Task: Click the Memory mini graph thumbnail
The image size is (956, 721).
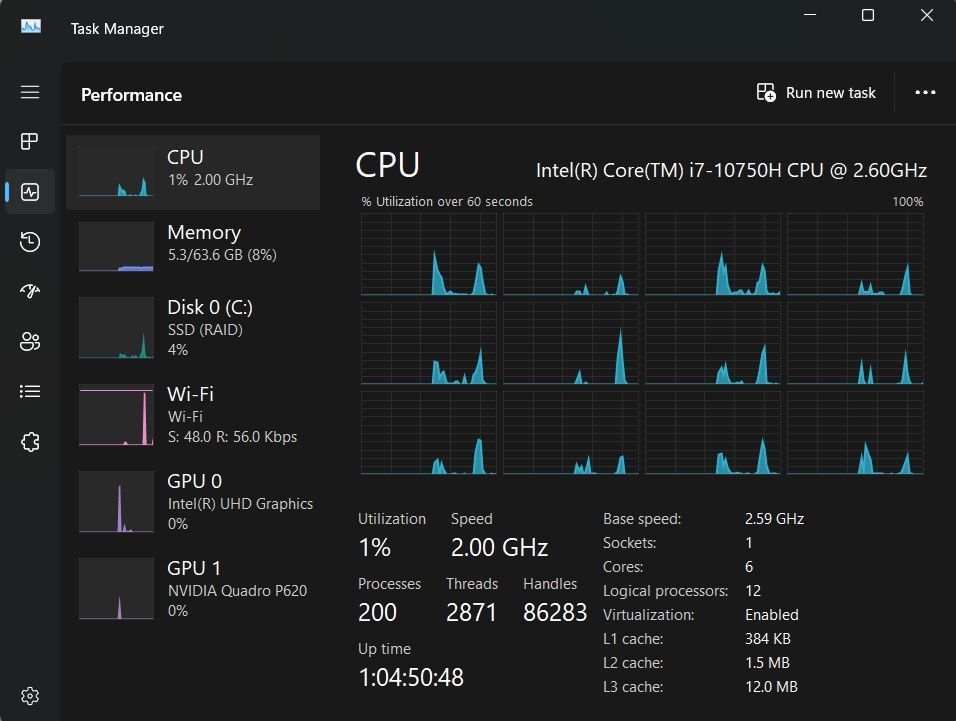Action: (116, 246)
